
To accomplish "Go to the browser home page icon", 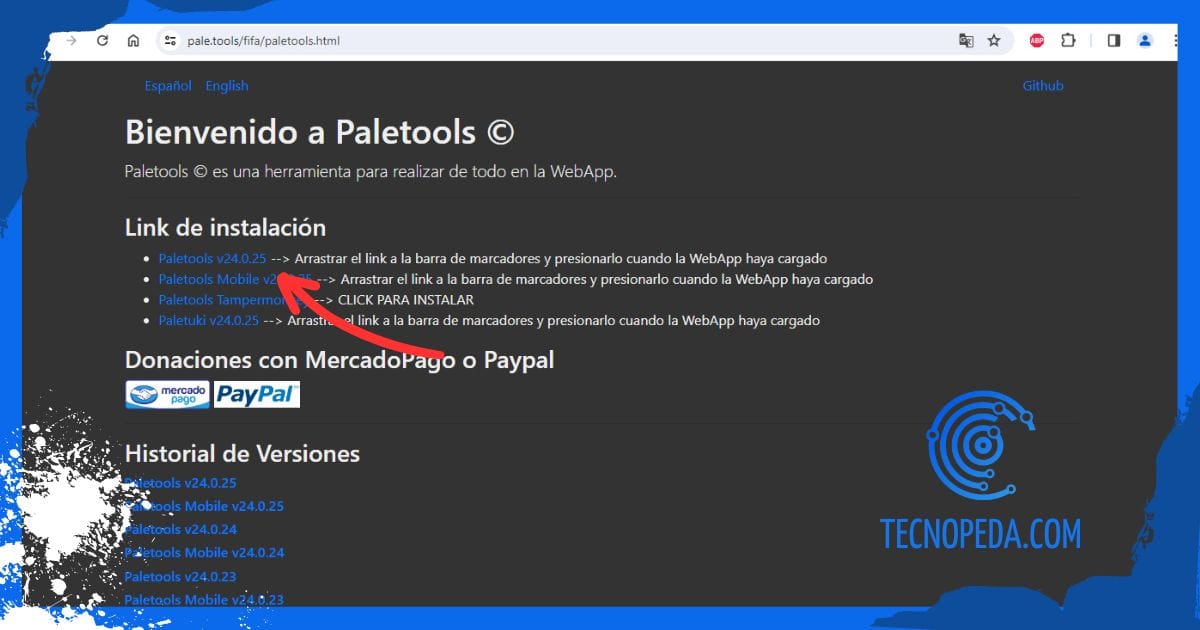I will click(x=133, y=41).
